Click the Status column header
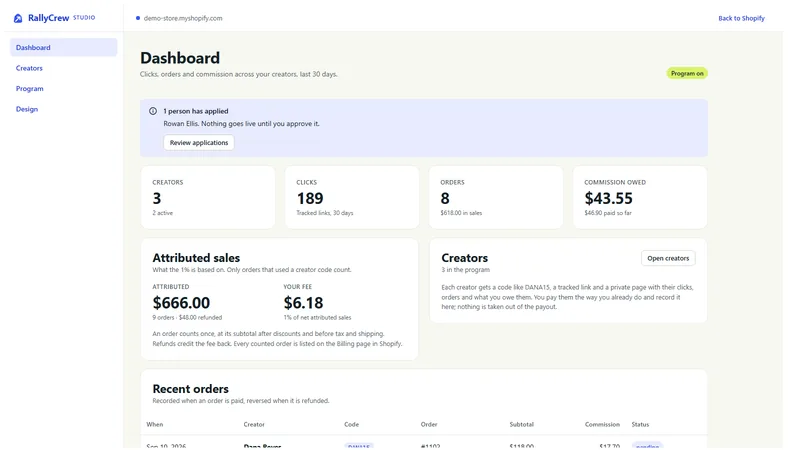The width and height of the screenshot is (800, 450). pyautogui.click(x=640, y=424)
